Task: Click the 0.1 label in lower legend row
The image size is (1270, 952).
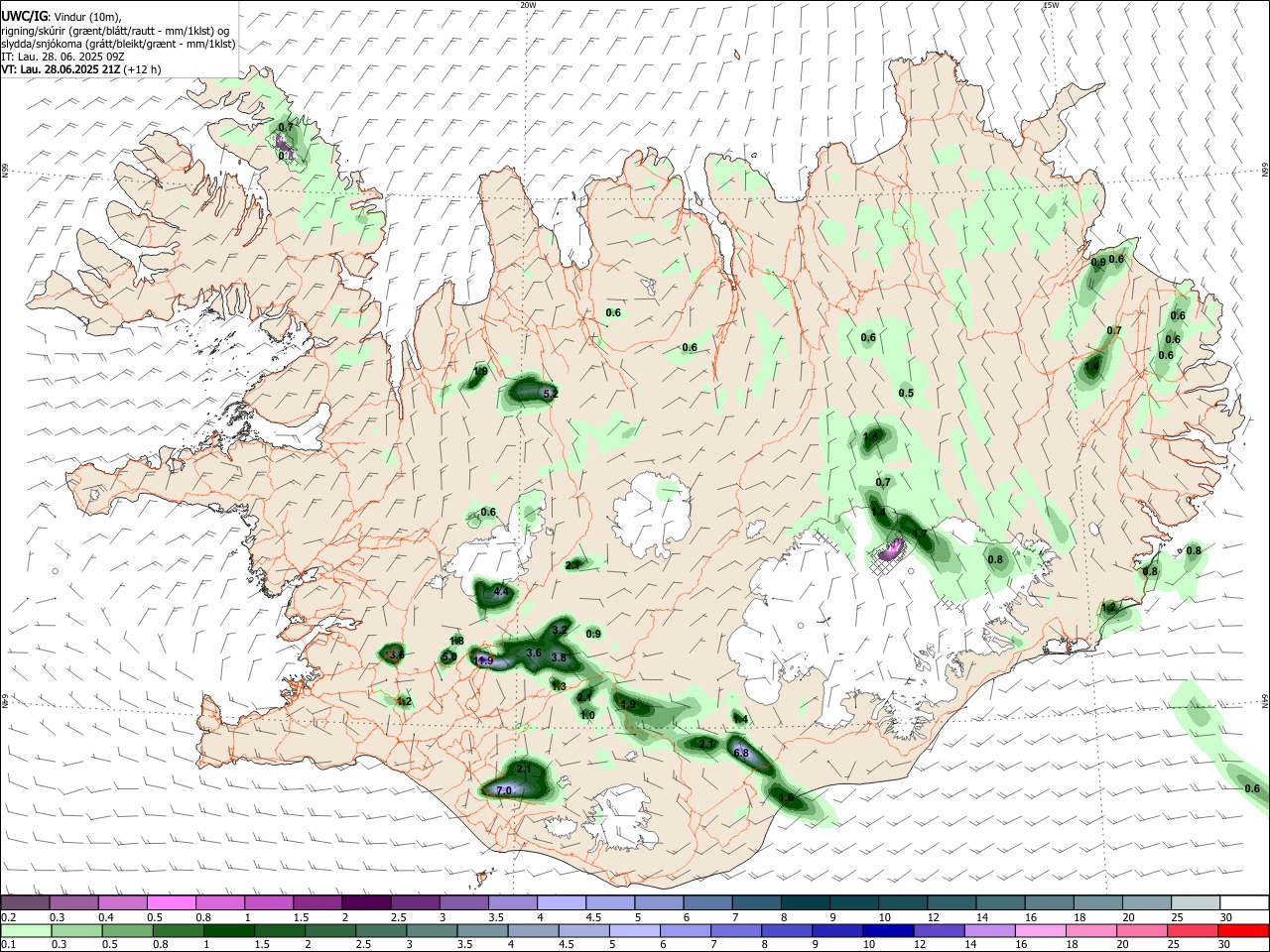Action: (x=8, y=945)
